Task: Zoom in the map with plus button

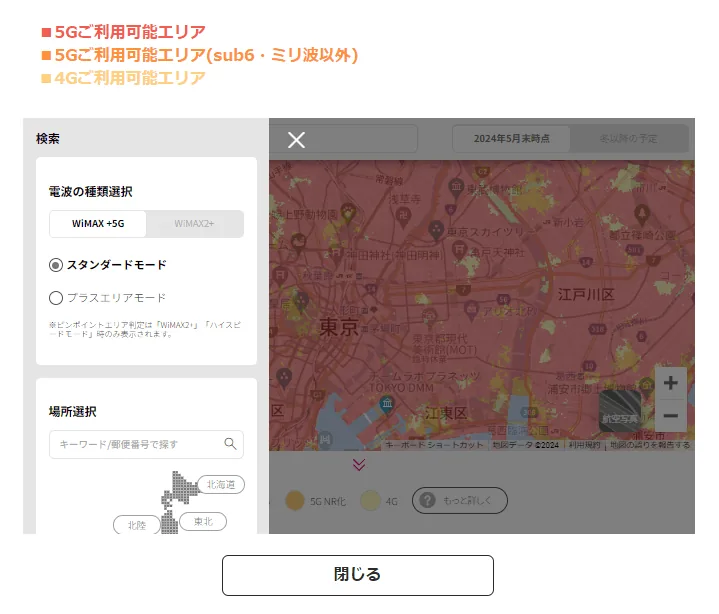Action: [670, 383]
